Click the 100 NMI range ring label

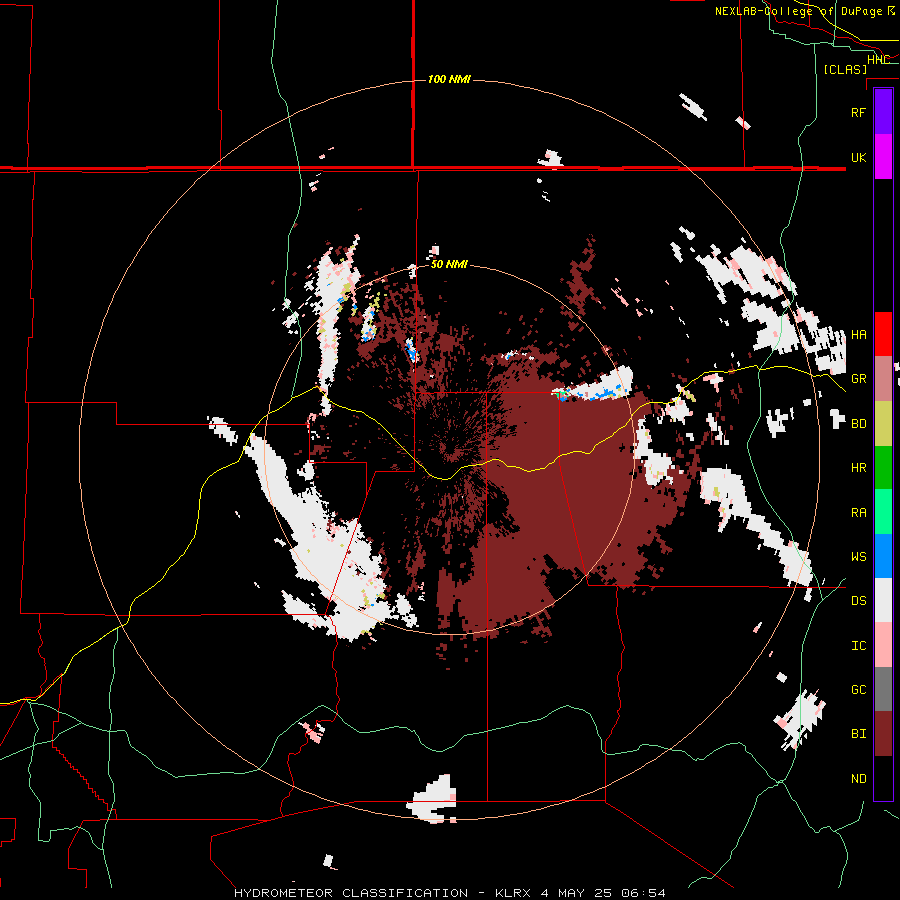point(449,79)
